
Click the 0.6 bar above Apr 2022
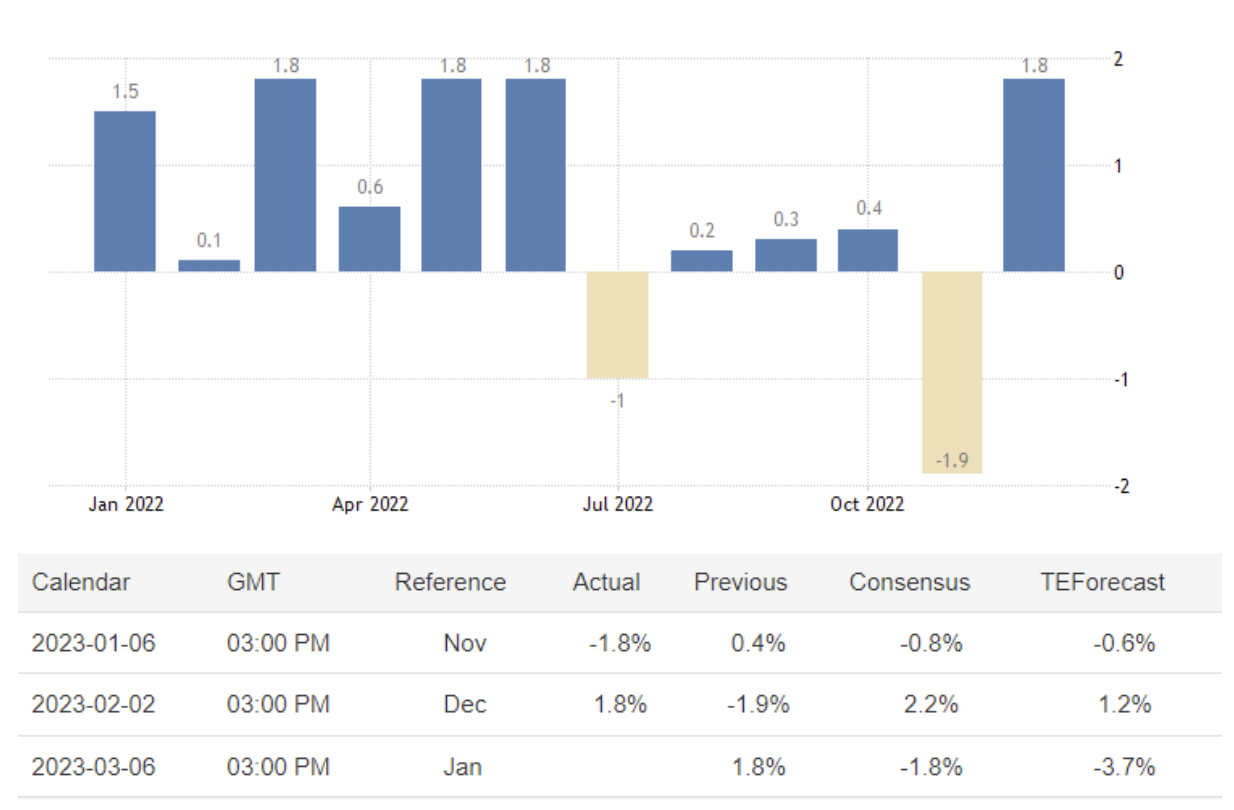pyautogui.click(x=370, y=239)
